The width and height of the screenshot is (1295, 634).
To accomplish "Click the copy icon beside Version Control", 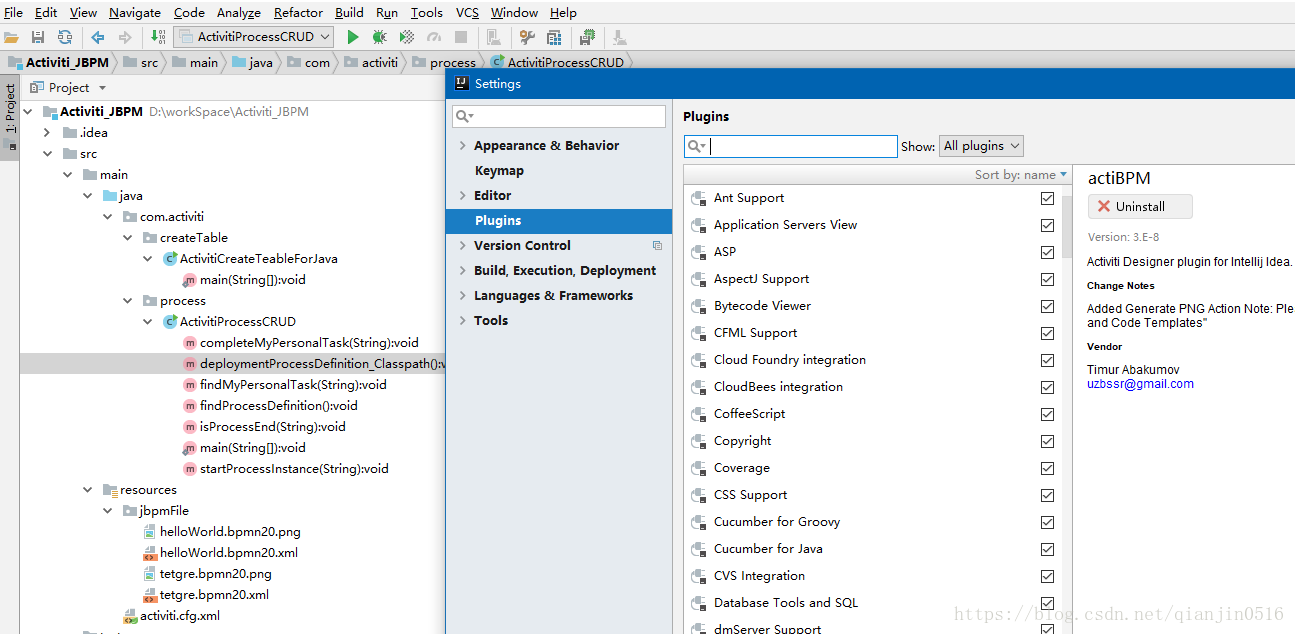I will click(657, 245).
